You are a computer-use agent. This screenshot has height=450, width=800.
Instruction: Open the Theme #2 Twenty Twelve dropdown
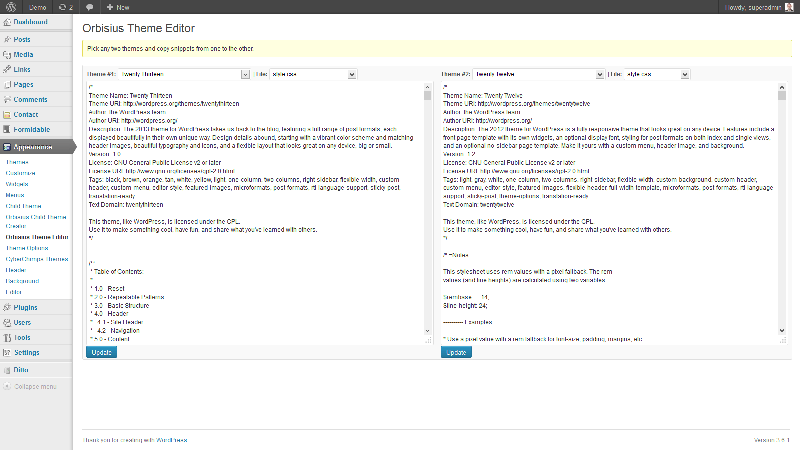(538, 74)
